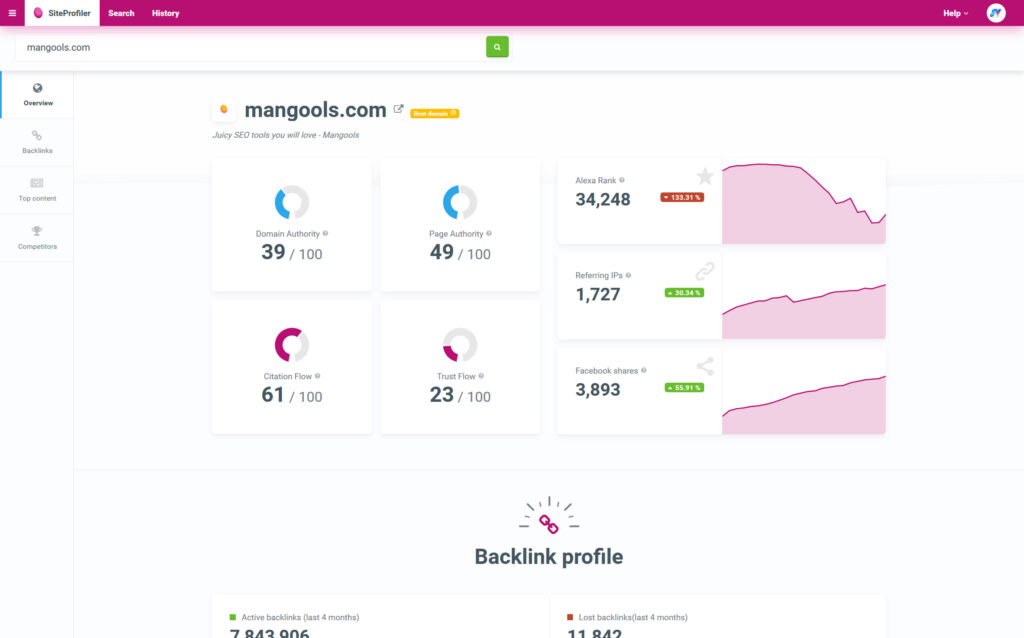Click the Alexa Rank value 34,248
Image resolution: width=1024 pixels, height=638 pixels.
pyautogui.click(x=603, y=199)
